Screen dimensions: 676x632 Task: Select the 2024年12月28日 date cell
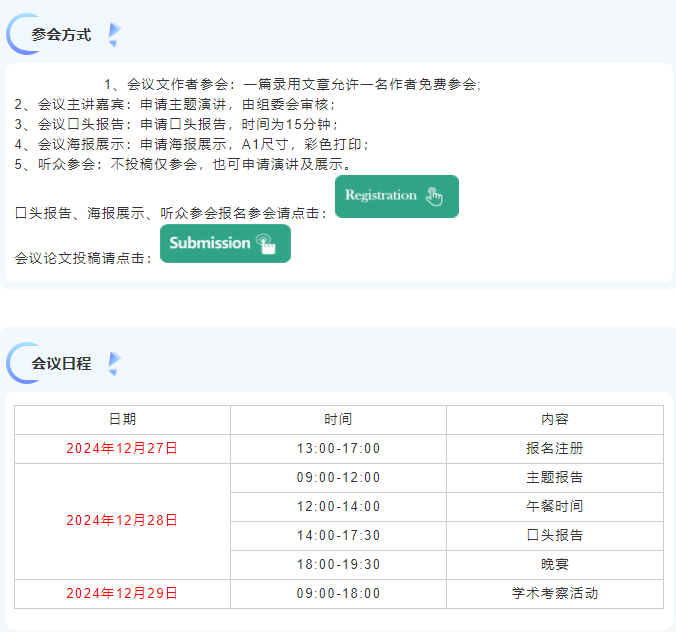(x=122, y=521)
